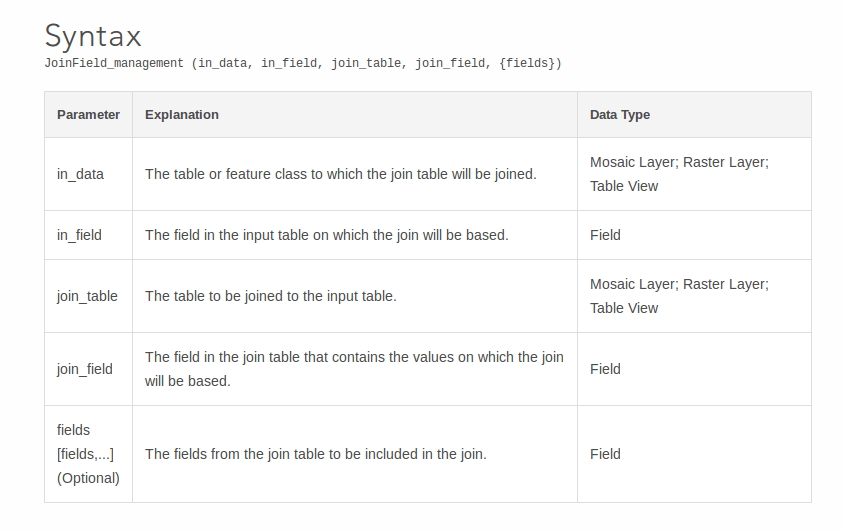Select the in_field parameter cell
The width and height of the screenshot is (843, 531).
pyautogui.click(x=79, y=235)
